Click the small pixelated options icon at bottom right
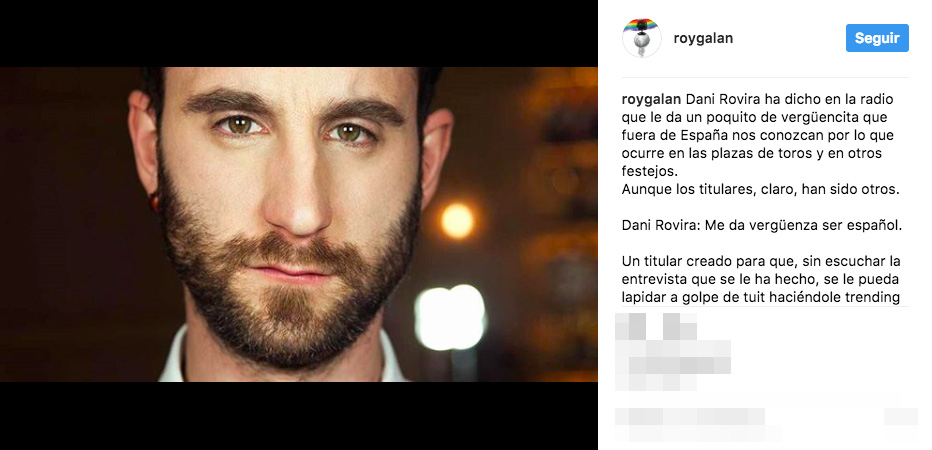932x450 pixels. pos(900,416)
